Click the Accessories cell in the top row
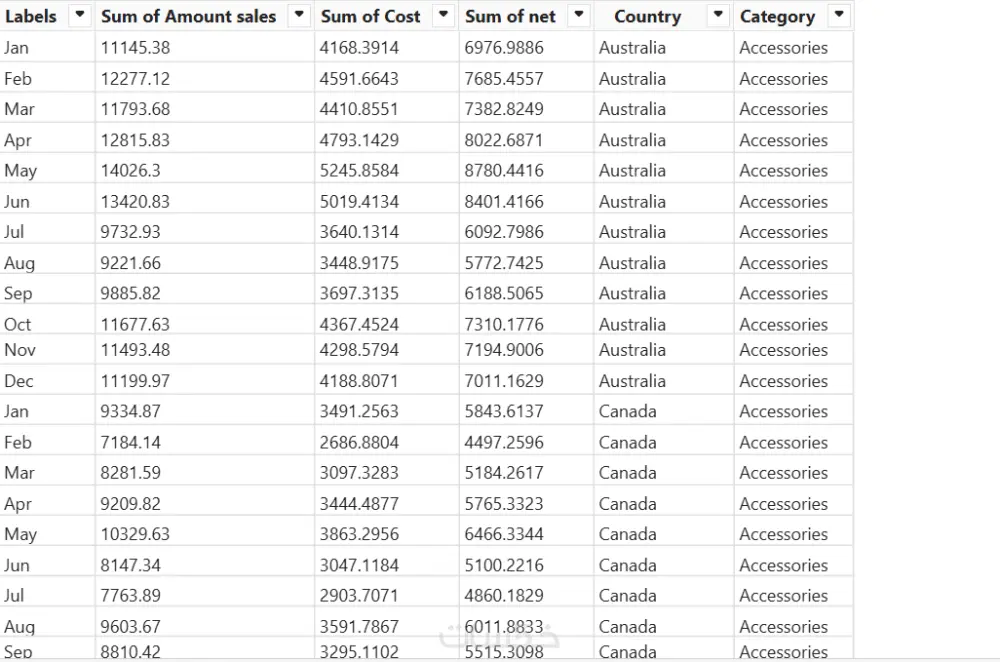This screenshot has width=1000, height=662. point(783,47)
